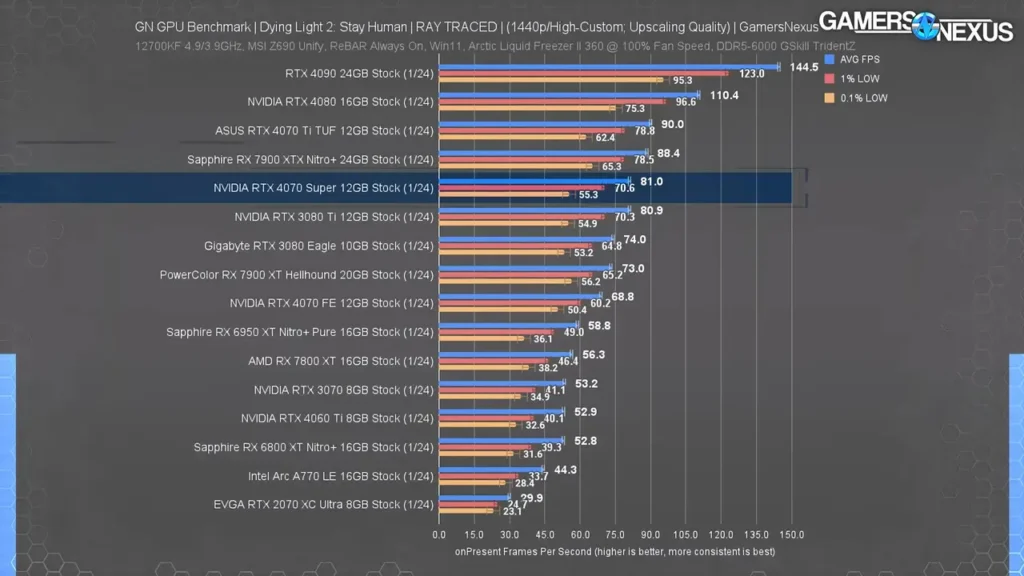This screenshot has height=576, width=1024.
Task: Click the 62.4 0.1% low value
Action: [605, 138]
